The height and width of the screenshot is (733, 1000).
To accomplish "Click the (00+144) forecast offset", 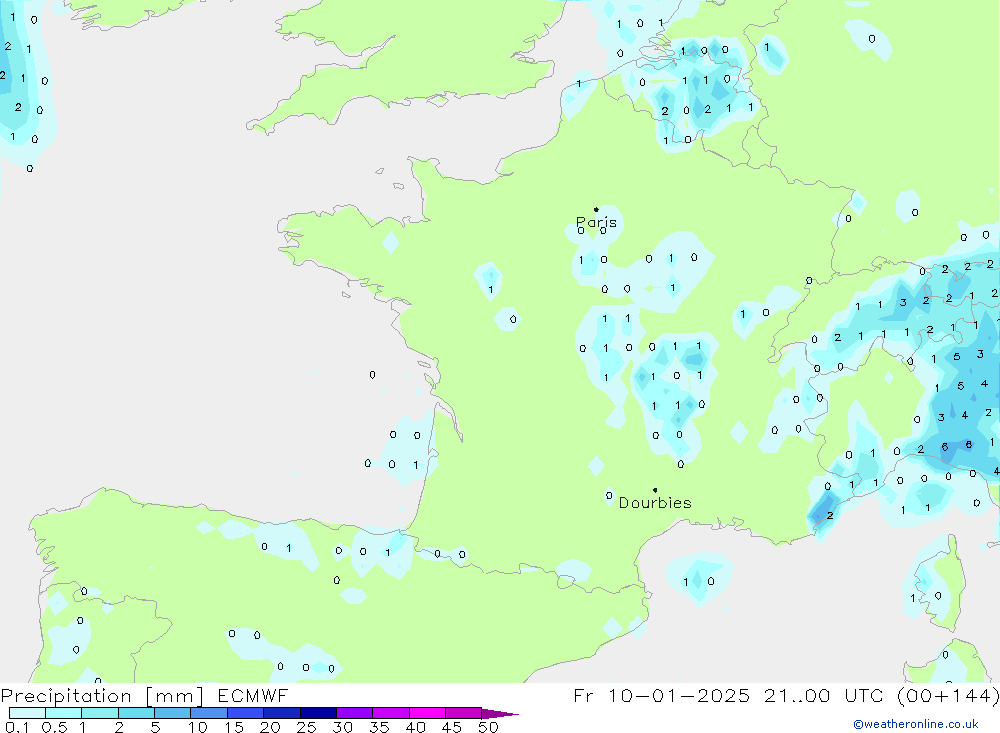I will [945, 696].
